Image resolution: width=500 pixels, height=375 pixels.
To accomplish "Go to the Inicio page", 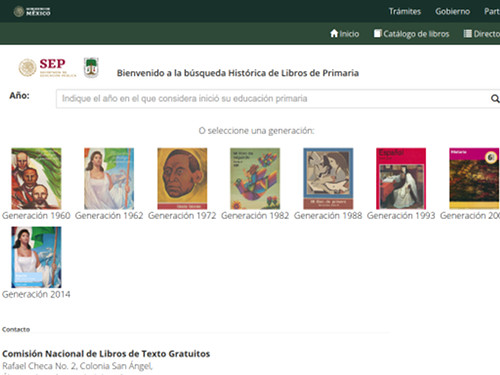I will tap(344, 34).
